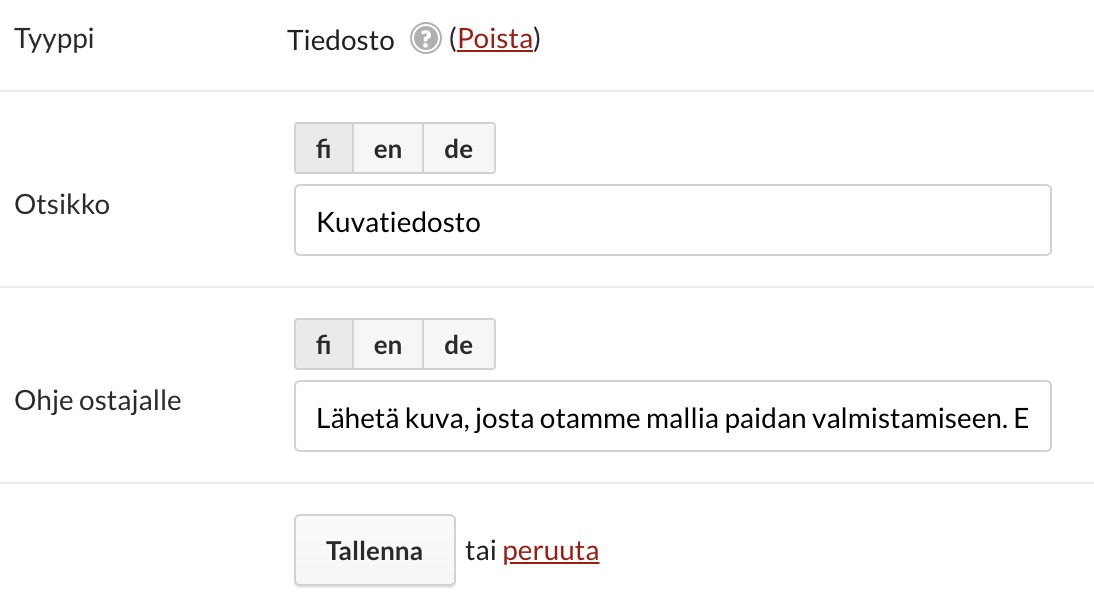This screenshot has width=1094, height=598.
Task: Select the fi tab for Otsikko
Action: (324, 148)
